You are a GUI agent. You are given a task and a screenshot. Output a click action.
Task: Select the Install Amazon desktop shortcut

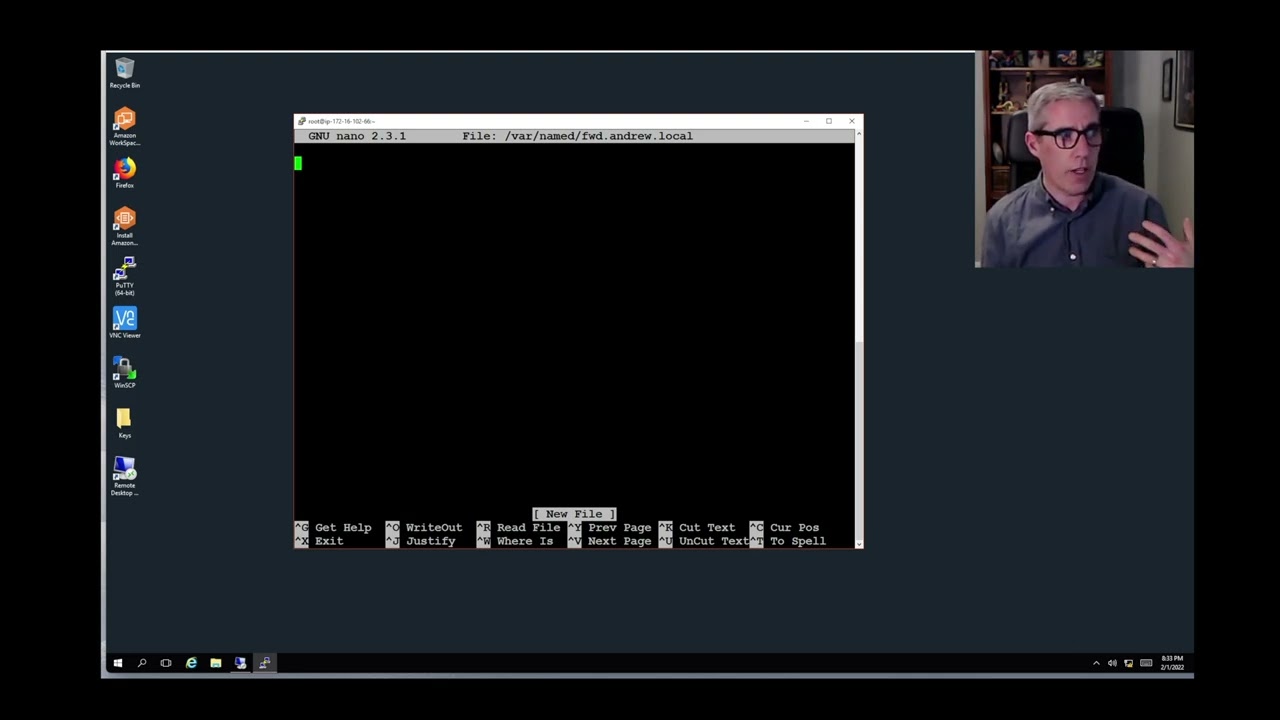(x=124, y=227)
